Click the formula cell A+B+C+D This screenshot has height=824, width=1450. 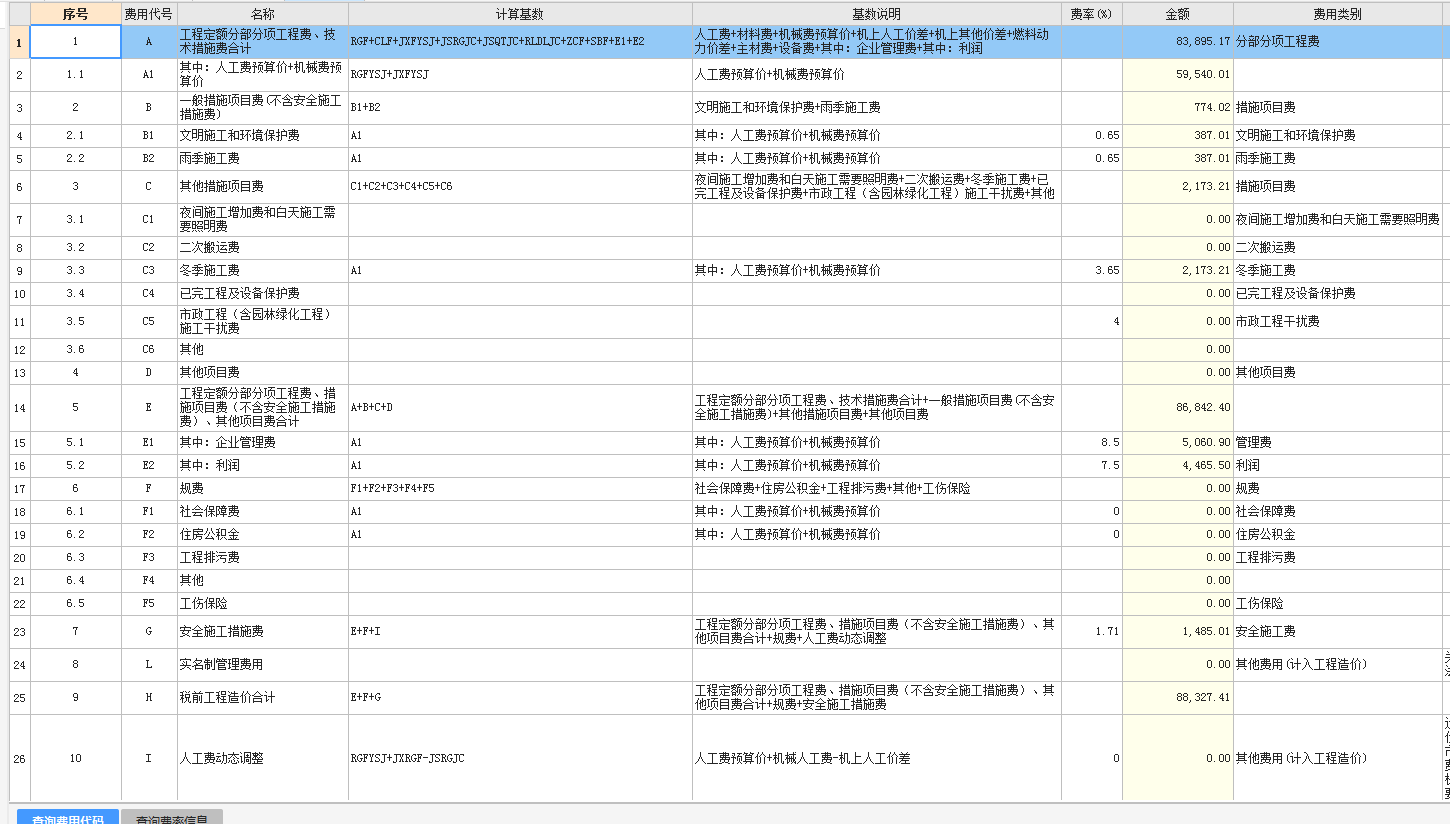point(520,408)
